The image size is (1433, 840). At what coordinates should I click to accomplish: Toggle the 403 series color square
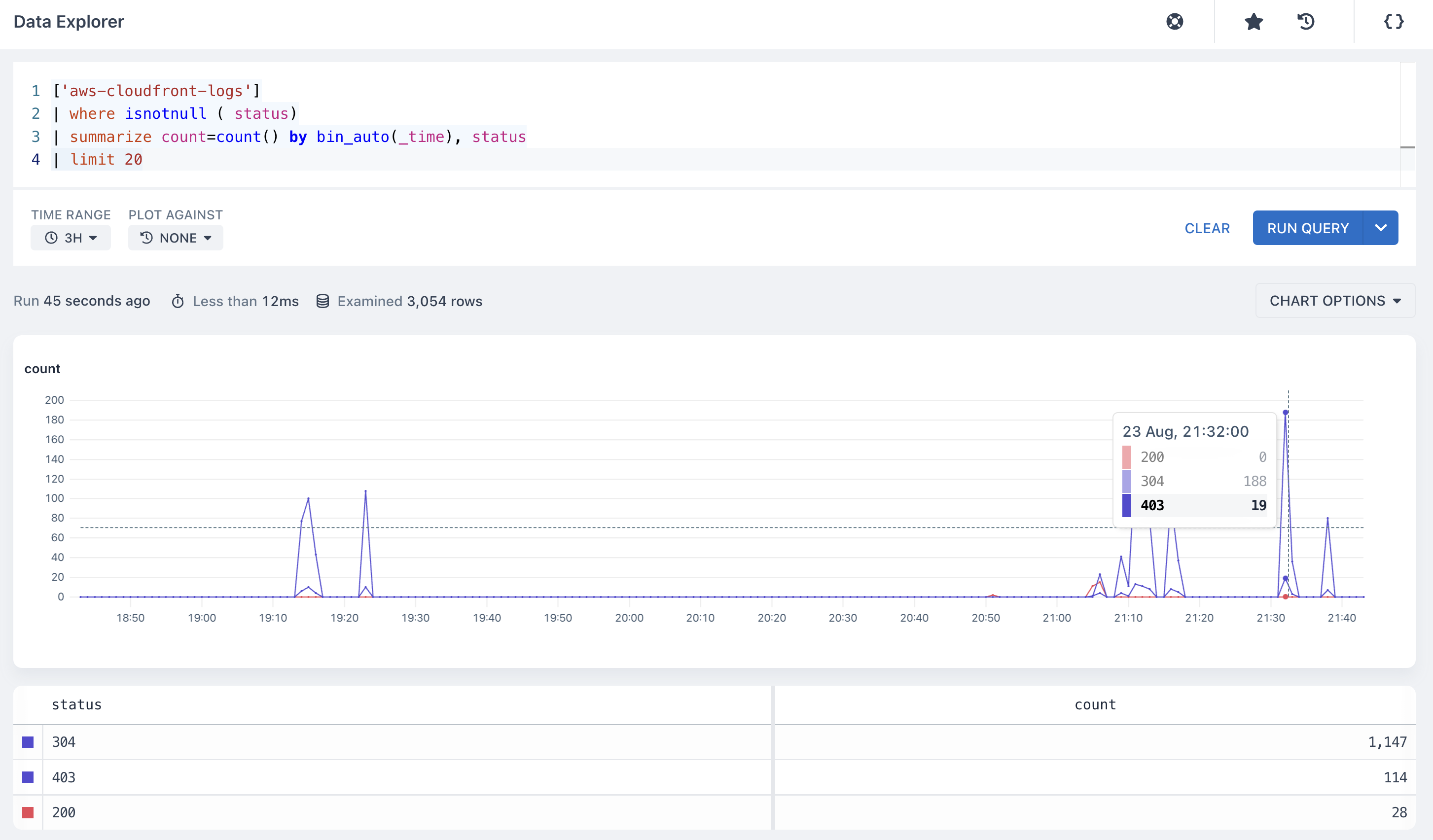(28, 777)
